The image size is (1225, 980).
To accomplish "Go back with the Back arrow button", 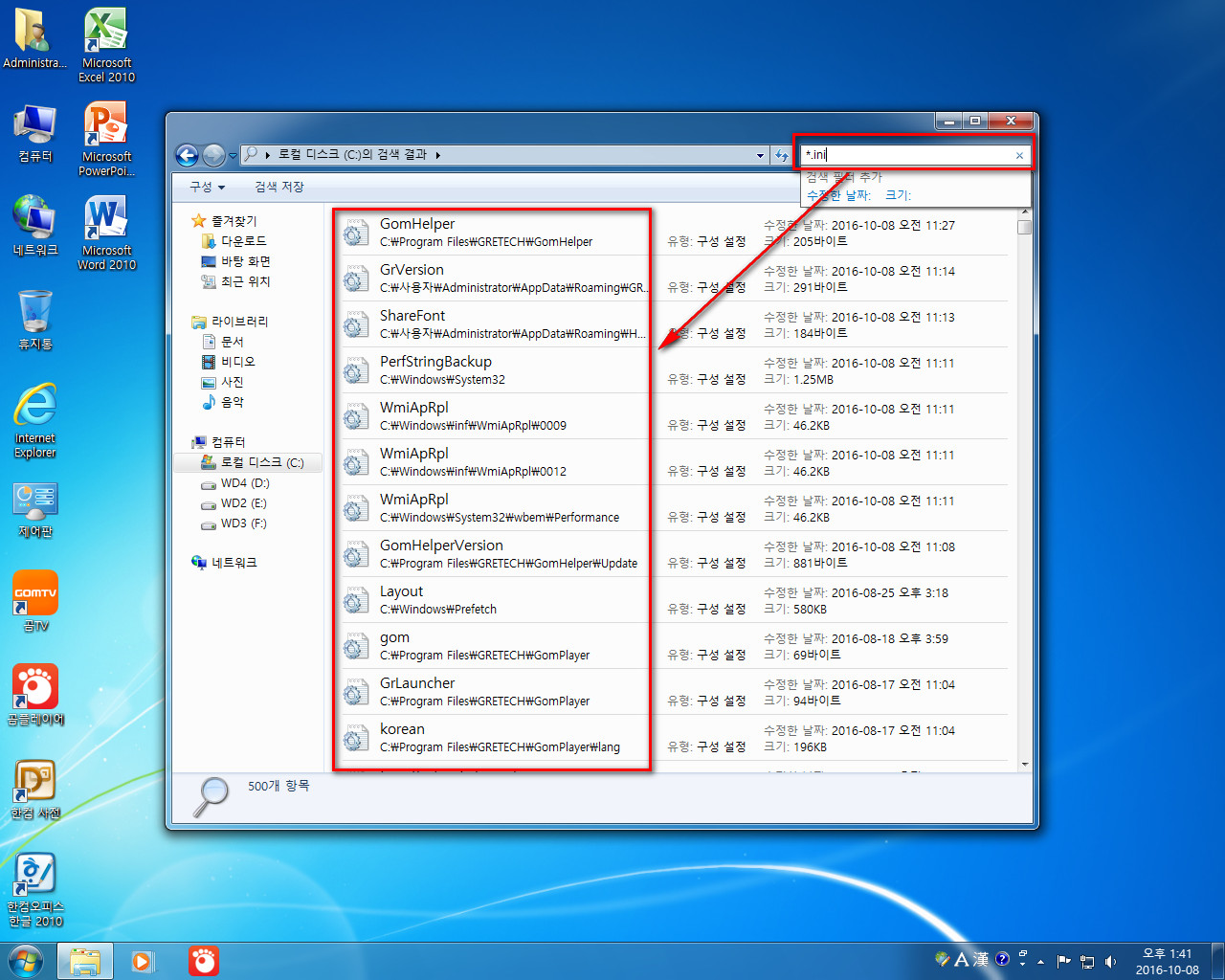I will 188,155.
